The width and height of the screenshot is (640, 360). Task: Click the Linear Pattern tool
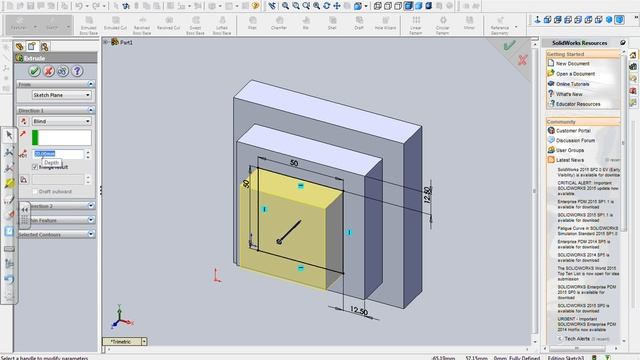tap(416, 25)
